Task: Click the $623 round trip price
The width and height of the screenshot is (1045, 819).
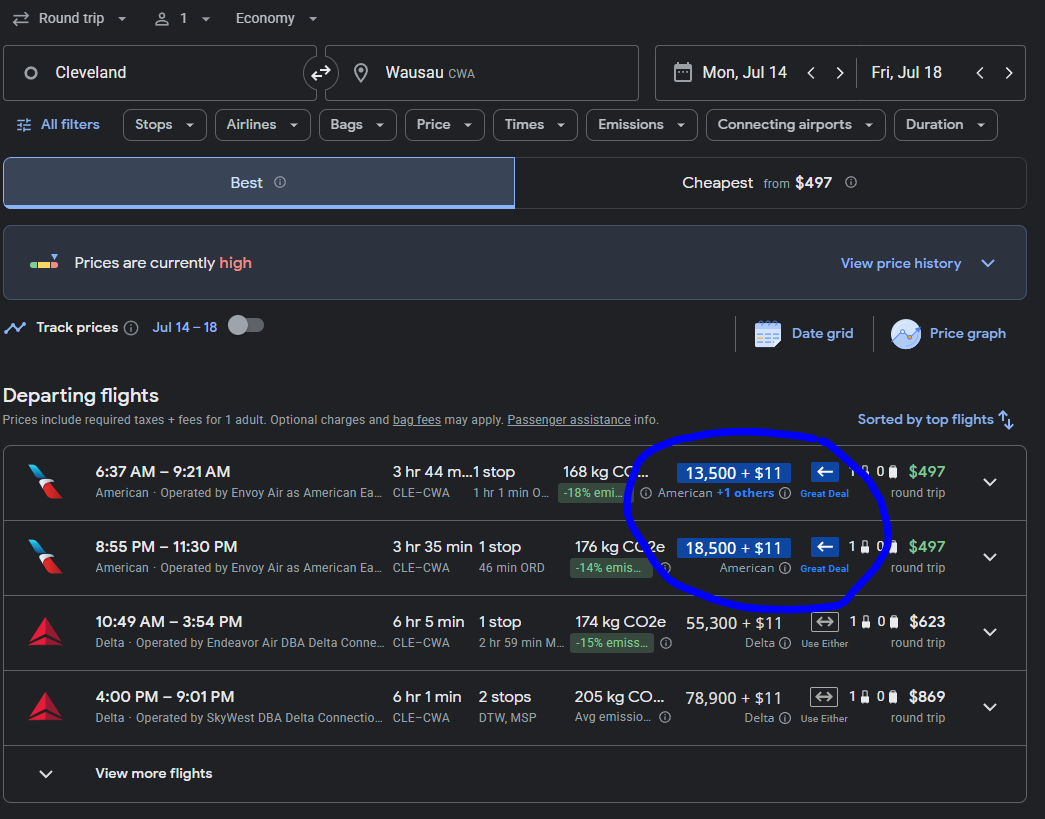Action: 927,622
